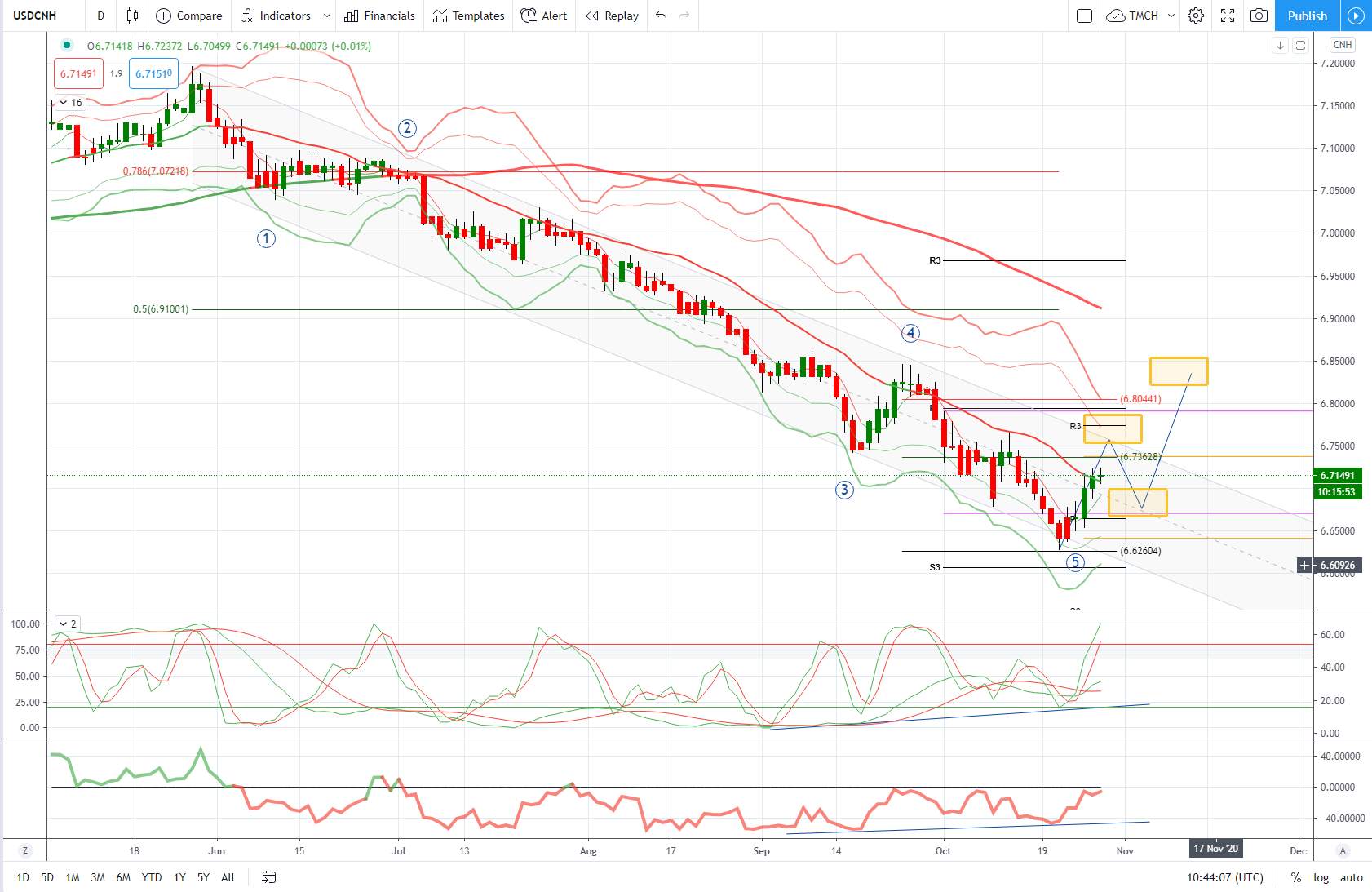Expand the TMCH layout dropdown arrow
The width and height of the screenshot is (1372, 892).
coord(1171,16)
